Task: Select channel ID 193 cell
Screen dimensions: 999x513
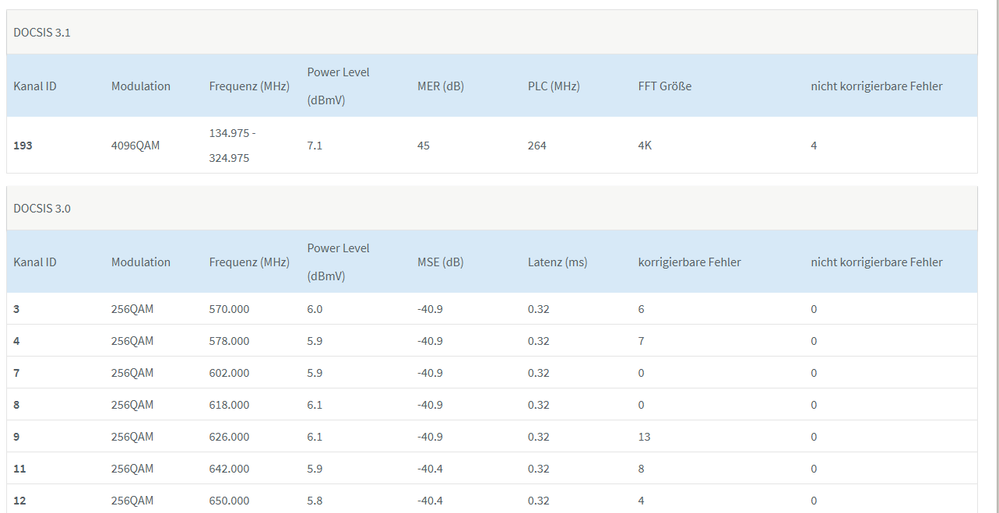Action: [23, 145]
